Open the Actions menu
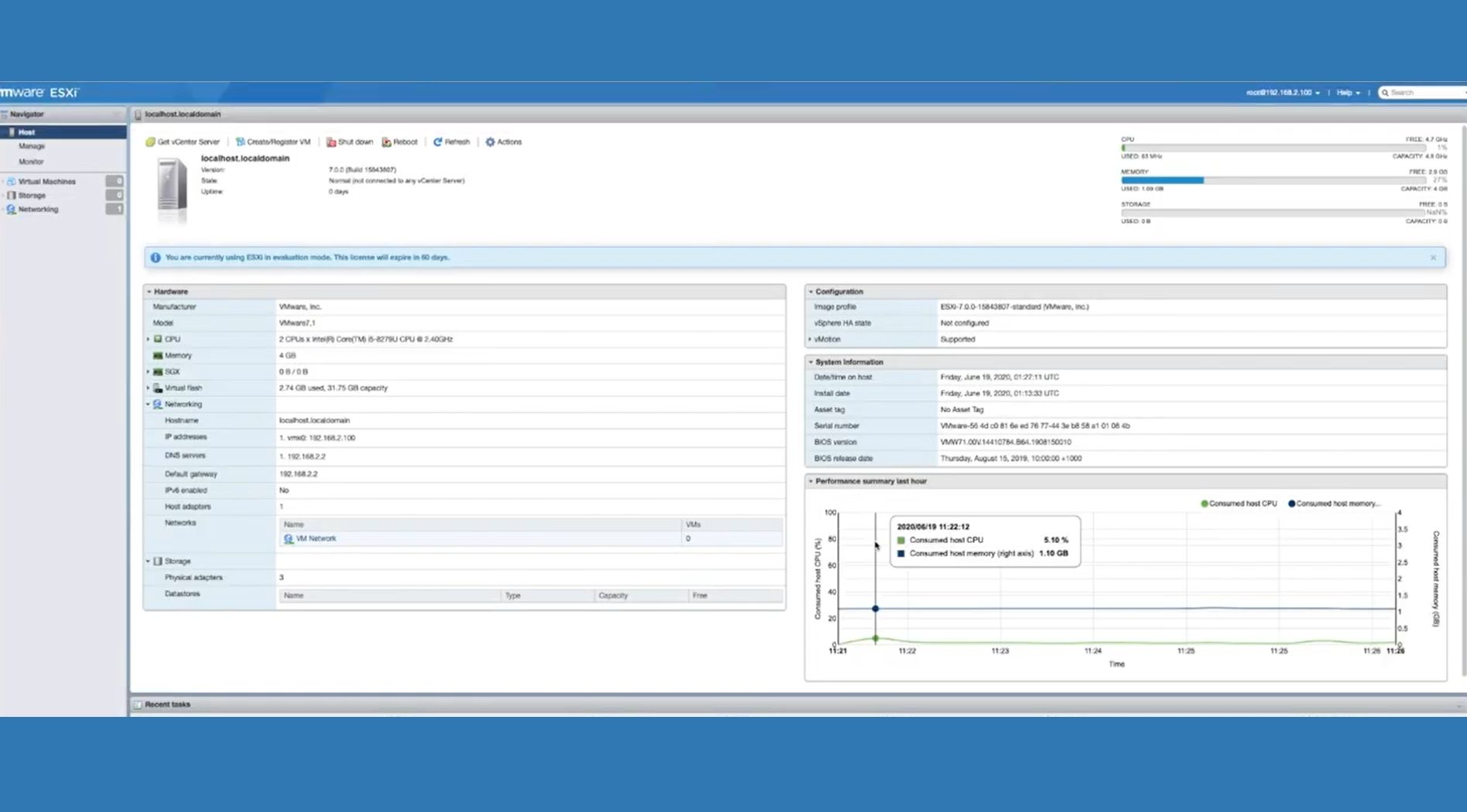Viewport: 1467px width, 812px height. click(504, 142)
